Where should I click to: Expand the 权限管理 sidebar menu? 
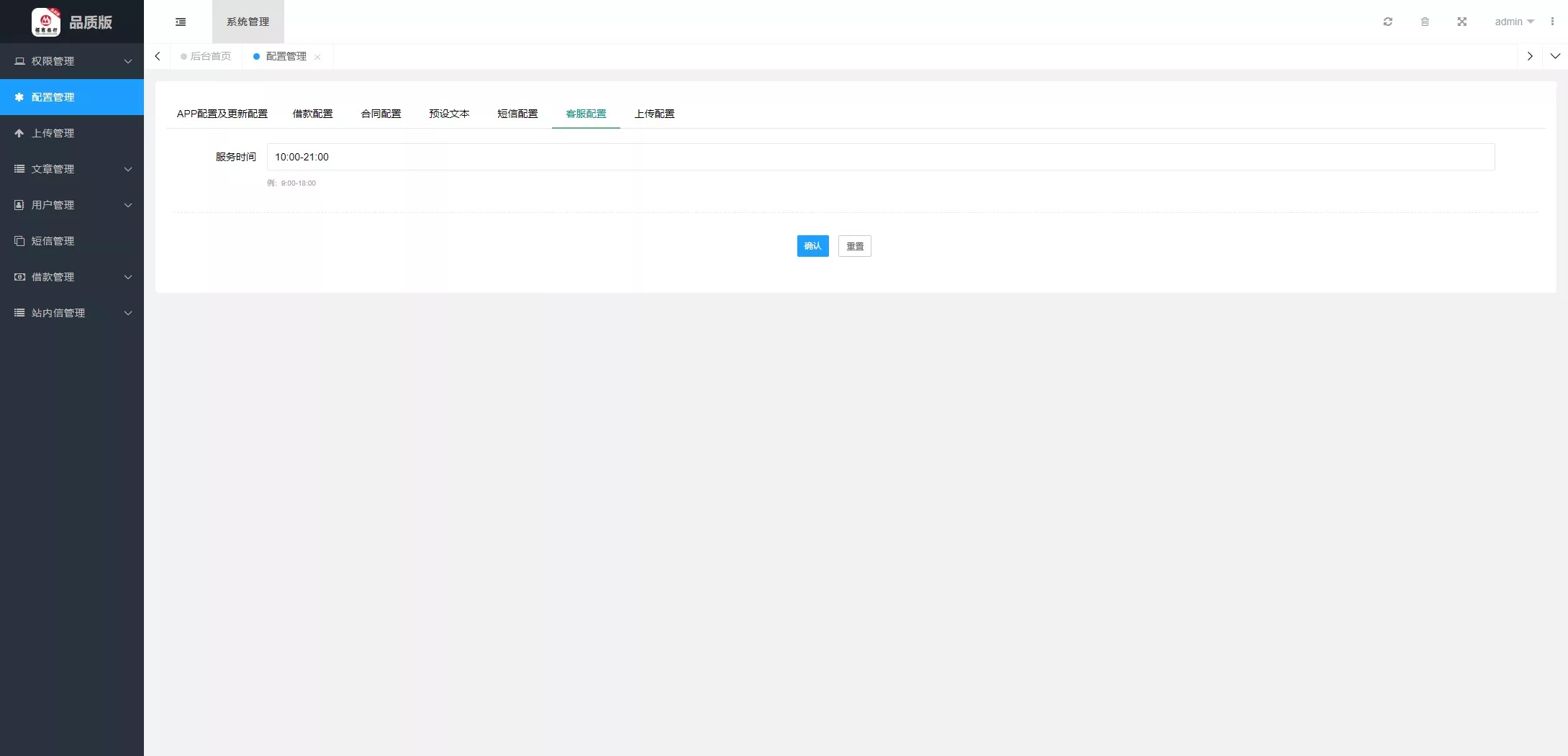72,61
